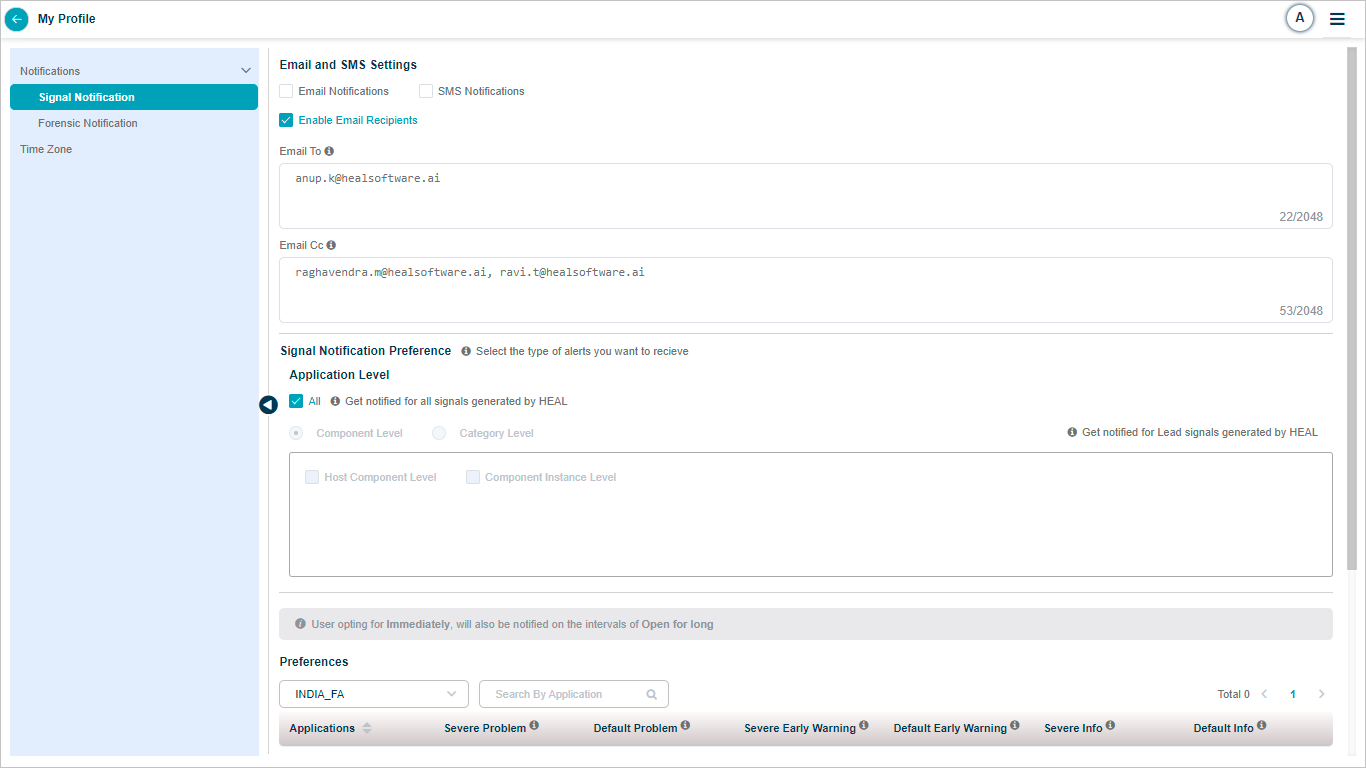
Task: Click the Notifications sidebar heading
Action: pyautogui.click(x=50, y=71)
